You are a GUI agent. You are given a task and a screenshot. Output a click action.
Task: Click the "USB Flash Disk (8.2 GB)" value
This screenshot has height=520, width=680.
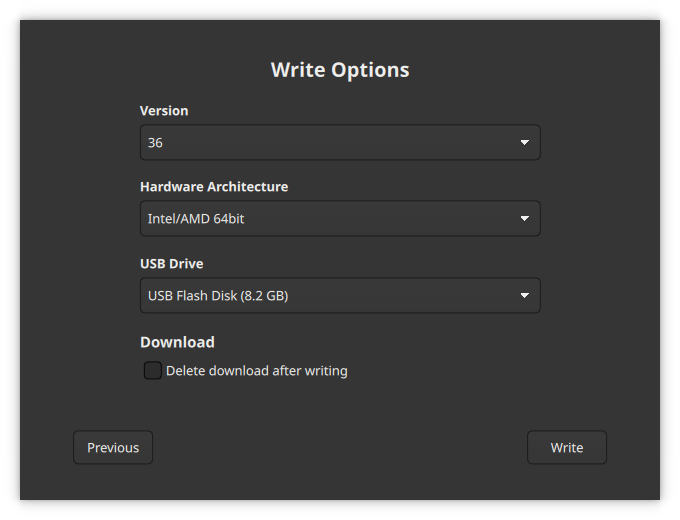(x=218, y=296)
